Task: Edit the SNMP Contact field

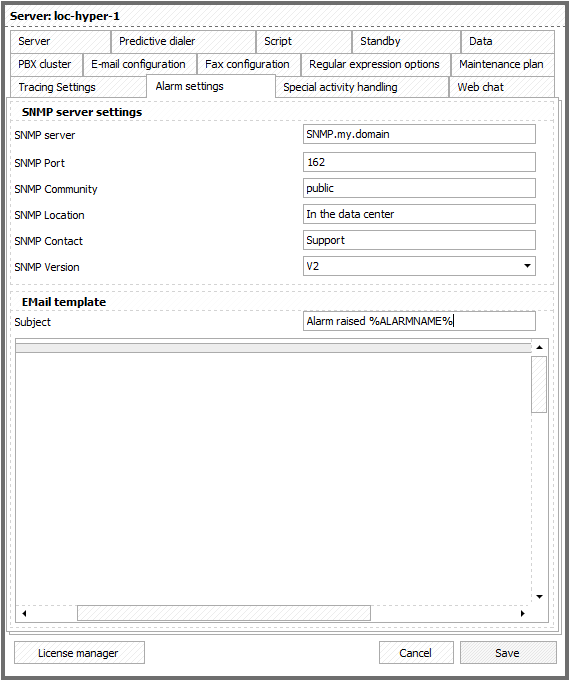Action: 419,240
